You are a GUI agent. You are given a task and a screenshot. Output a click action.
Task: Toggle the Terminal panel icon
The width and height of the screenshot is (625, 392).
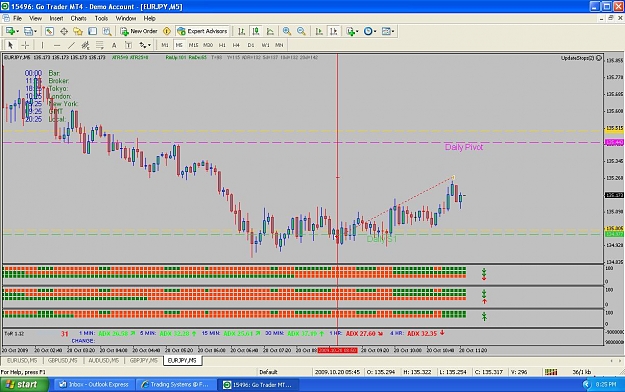(92, 31)
